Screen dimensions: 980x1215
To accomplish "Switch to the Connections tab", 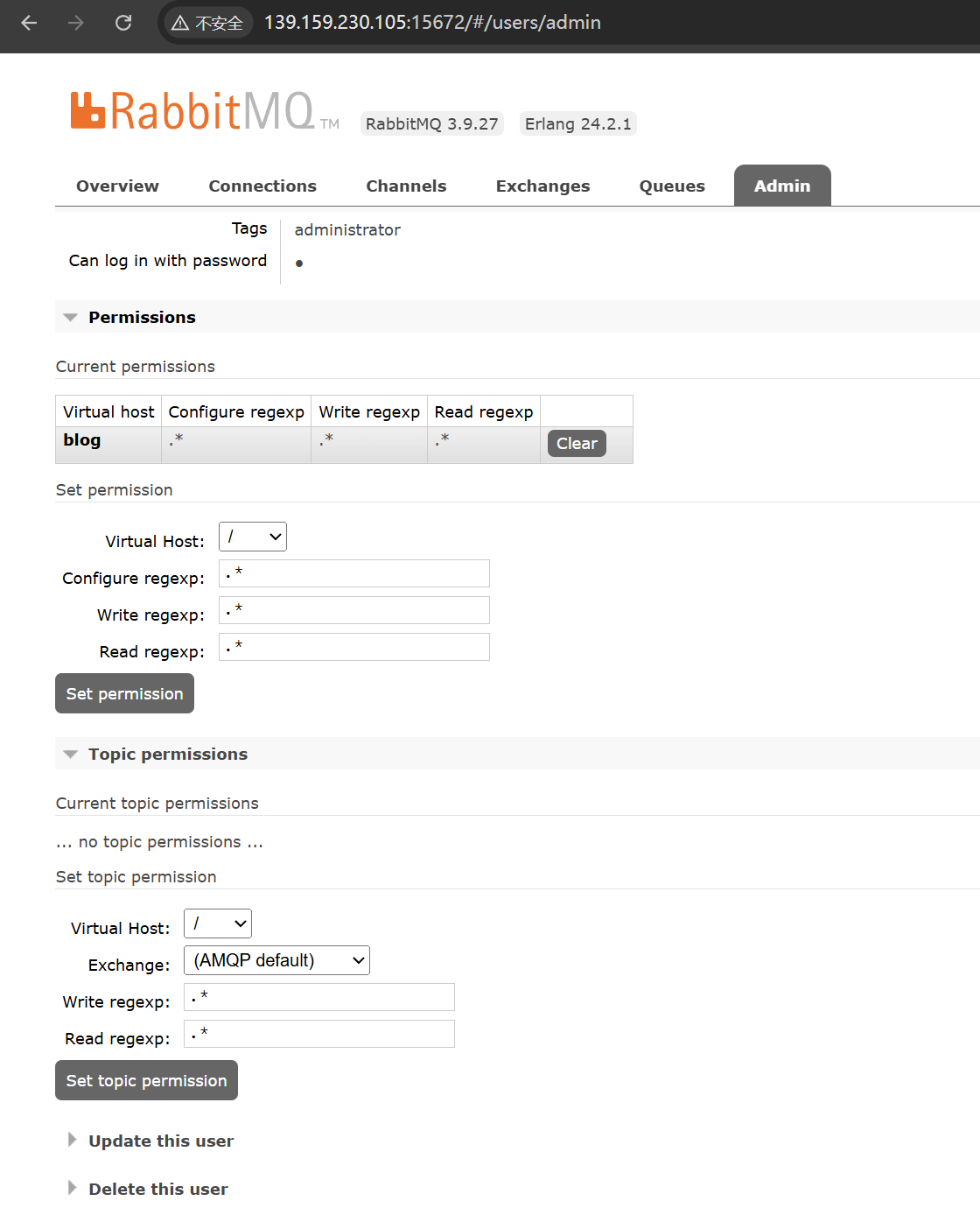I will pos(262,186).
